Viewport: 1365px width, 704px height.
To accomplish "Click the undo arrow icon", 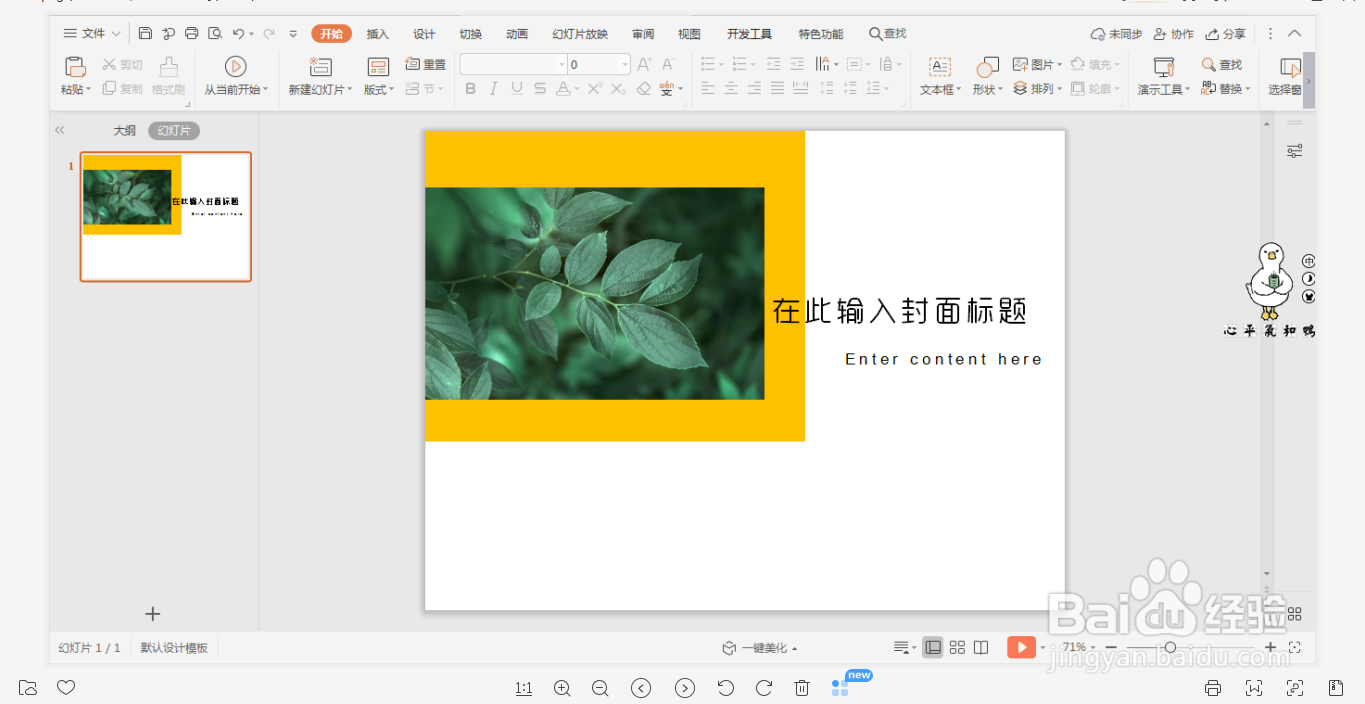I will pyautogui.click(x=238, y=34).
